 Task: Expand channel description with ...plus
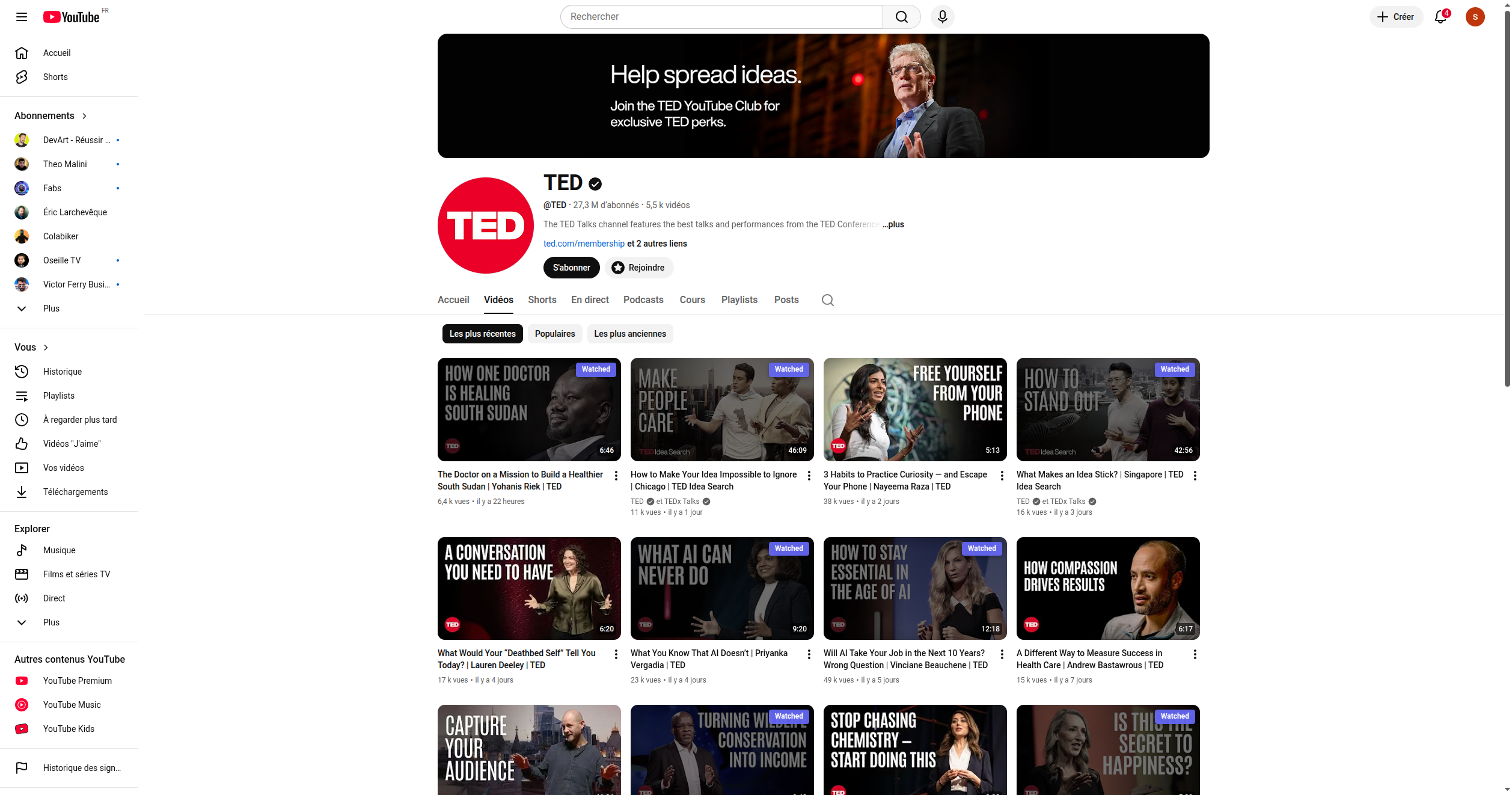pyautogui.click(x=893, y=224)
